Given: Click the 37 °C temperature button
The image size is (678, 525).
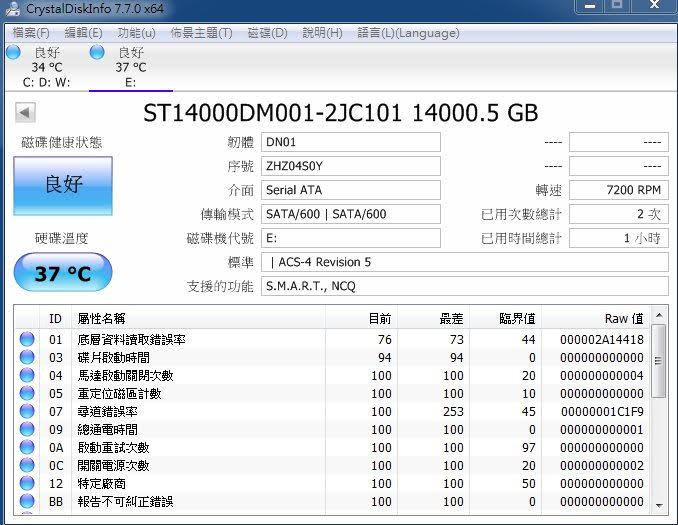Looking at the screenshot, I should 63,273.
